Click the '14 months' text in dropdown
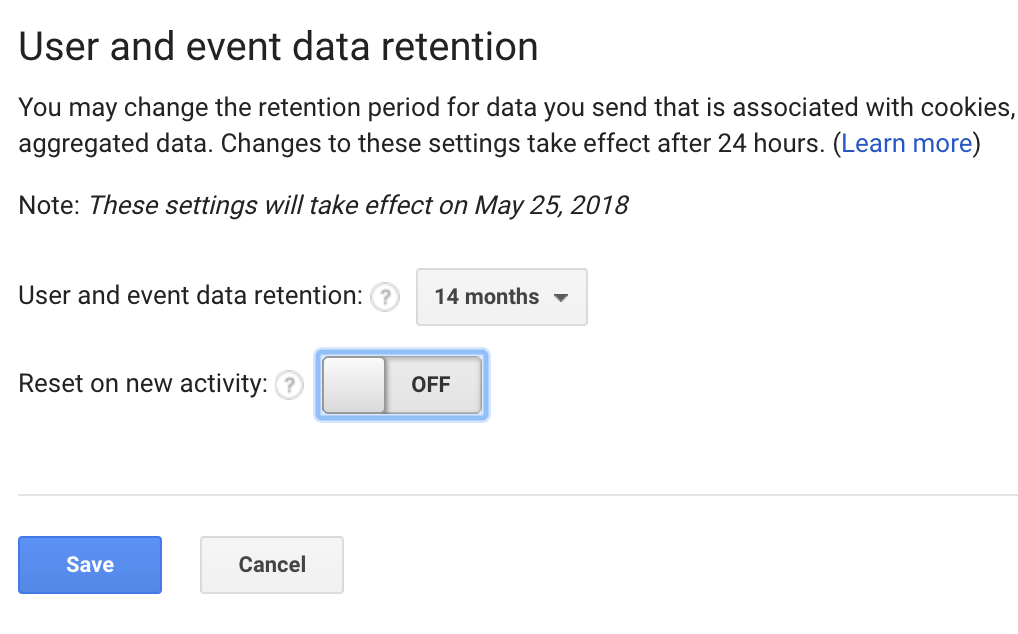 tap(487, 297)
